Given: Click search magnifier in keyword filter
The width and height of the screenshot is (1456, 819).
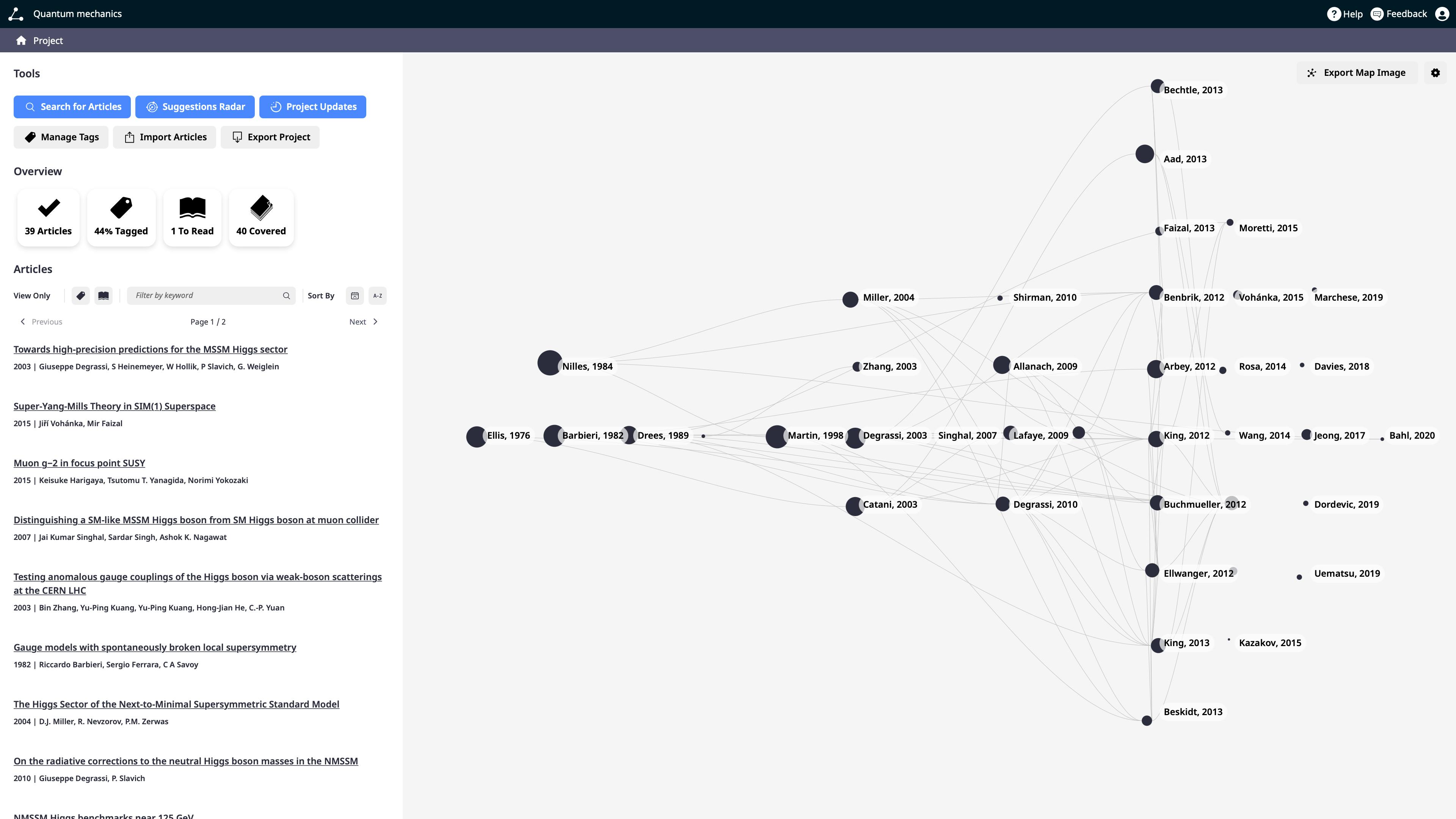Looking at the screenshot, I should [287, 296].
